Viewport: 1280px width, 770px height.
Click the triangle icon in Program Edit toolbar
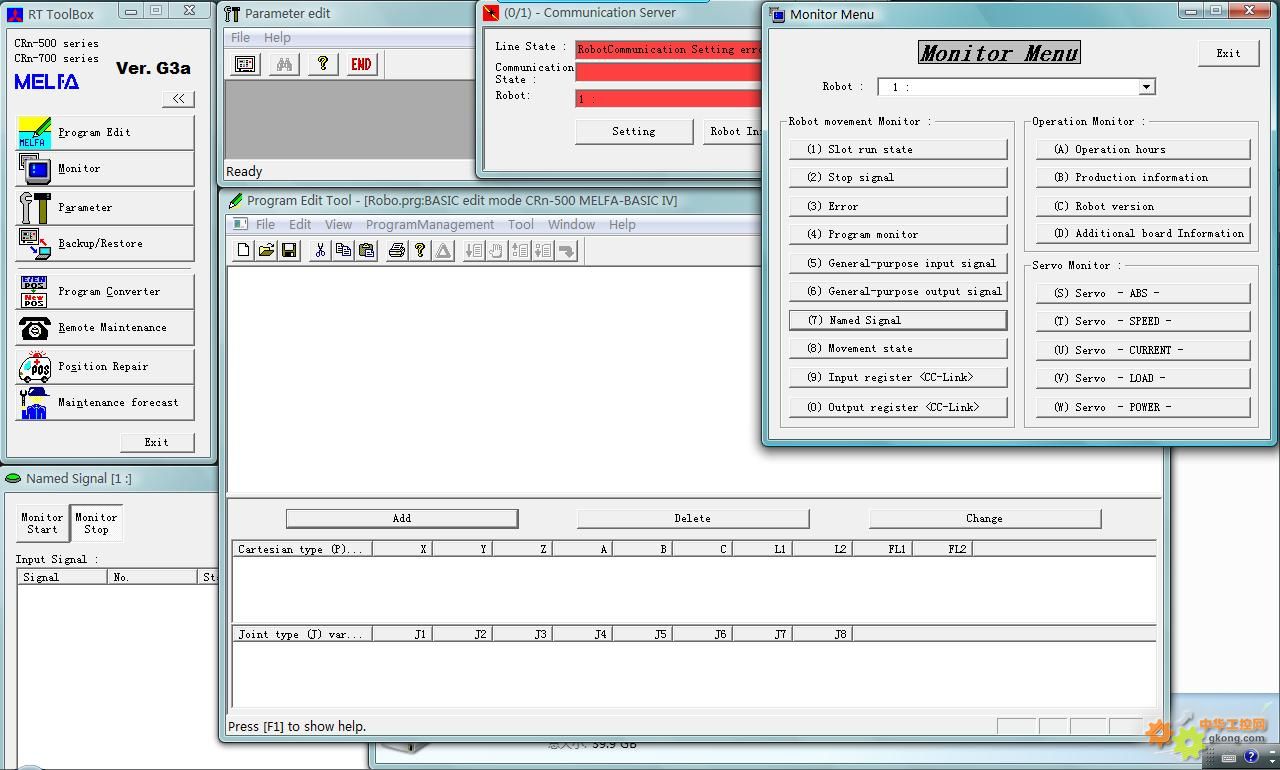[443, 250]
